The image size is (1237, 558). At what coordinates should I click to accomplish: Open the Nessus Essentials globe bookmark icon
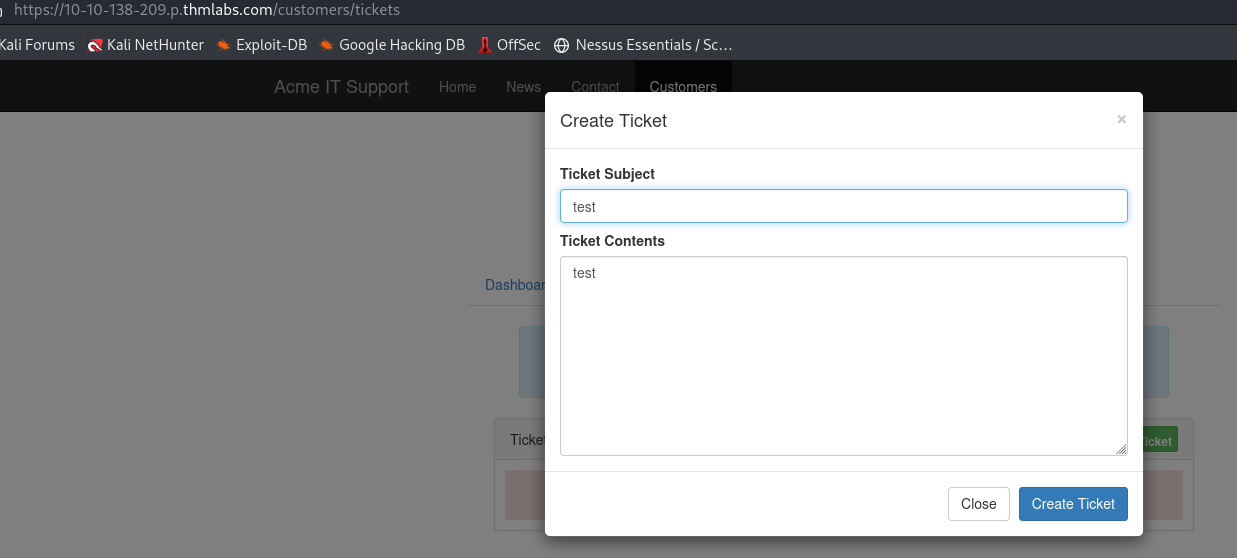click(x=561, y=45)
